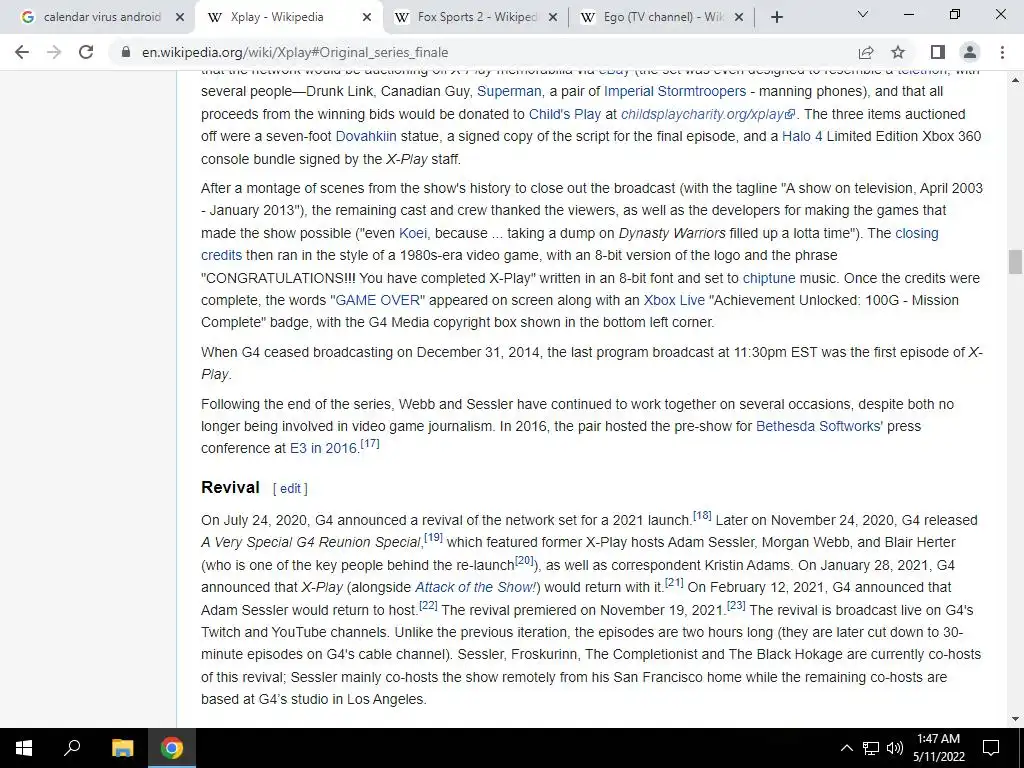Reload the Xplay Wikipedia page
Screen dimensions: 1024x768
click(86, 52)
